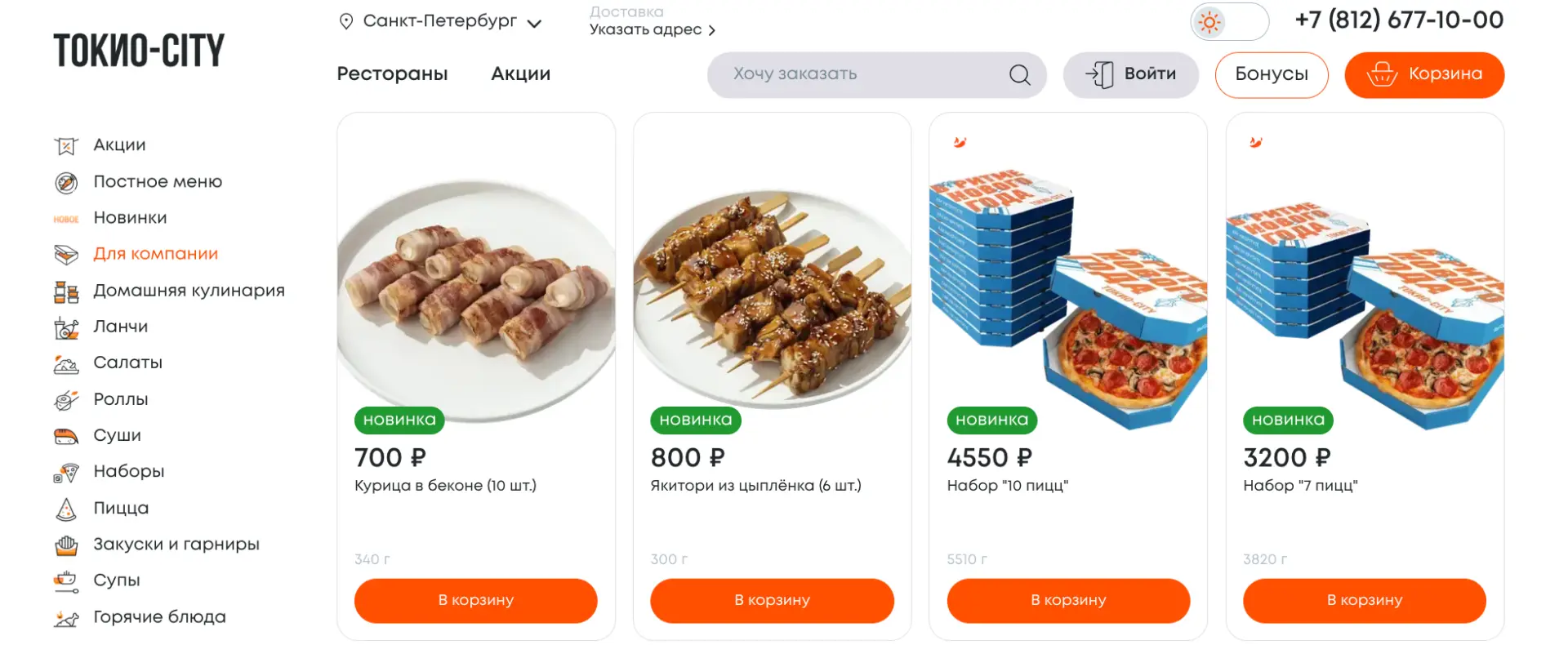Click the Хочу заказать search field
The height and width of the screenshot is (645, 1568).
(857, 75)
